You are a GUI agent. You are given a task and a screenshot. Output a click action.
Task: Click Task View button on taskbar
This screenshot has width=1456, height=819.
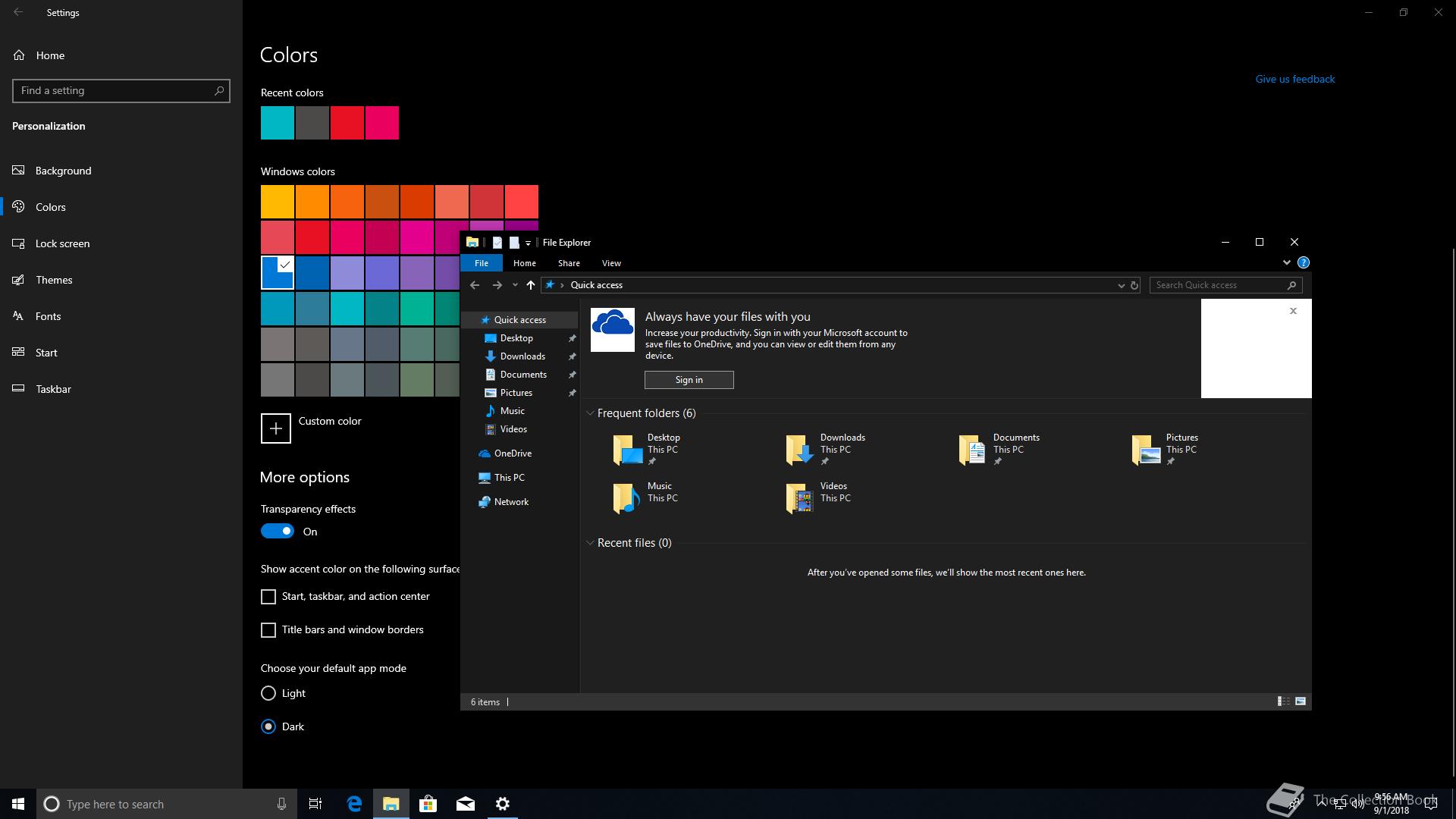click(x=315, y=804)
